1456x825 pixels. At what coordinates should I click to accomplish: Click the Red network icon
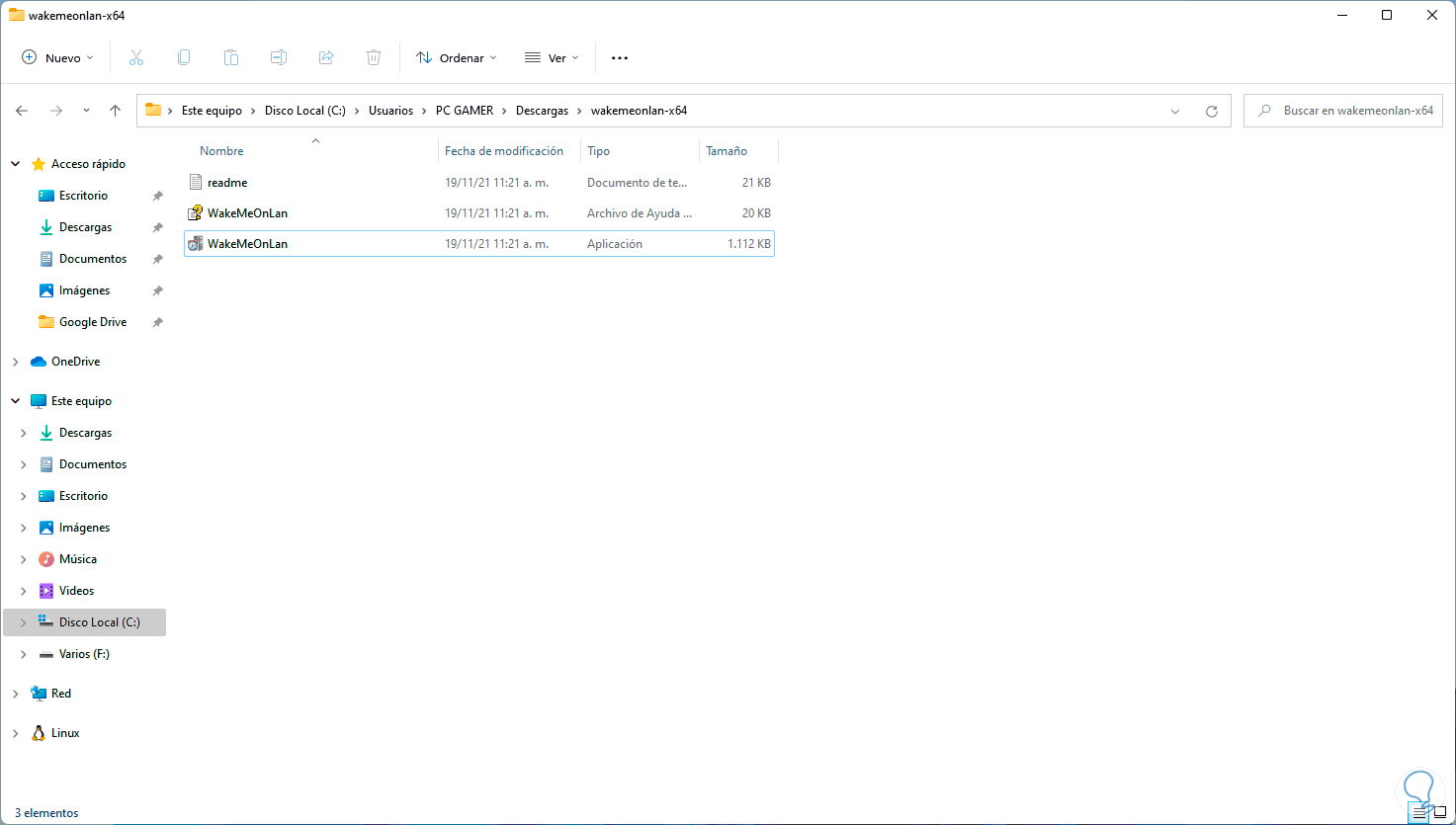[x=39, y=694]
